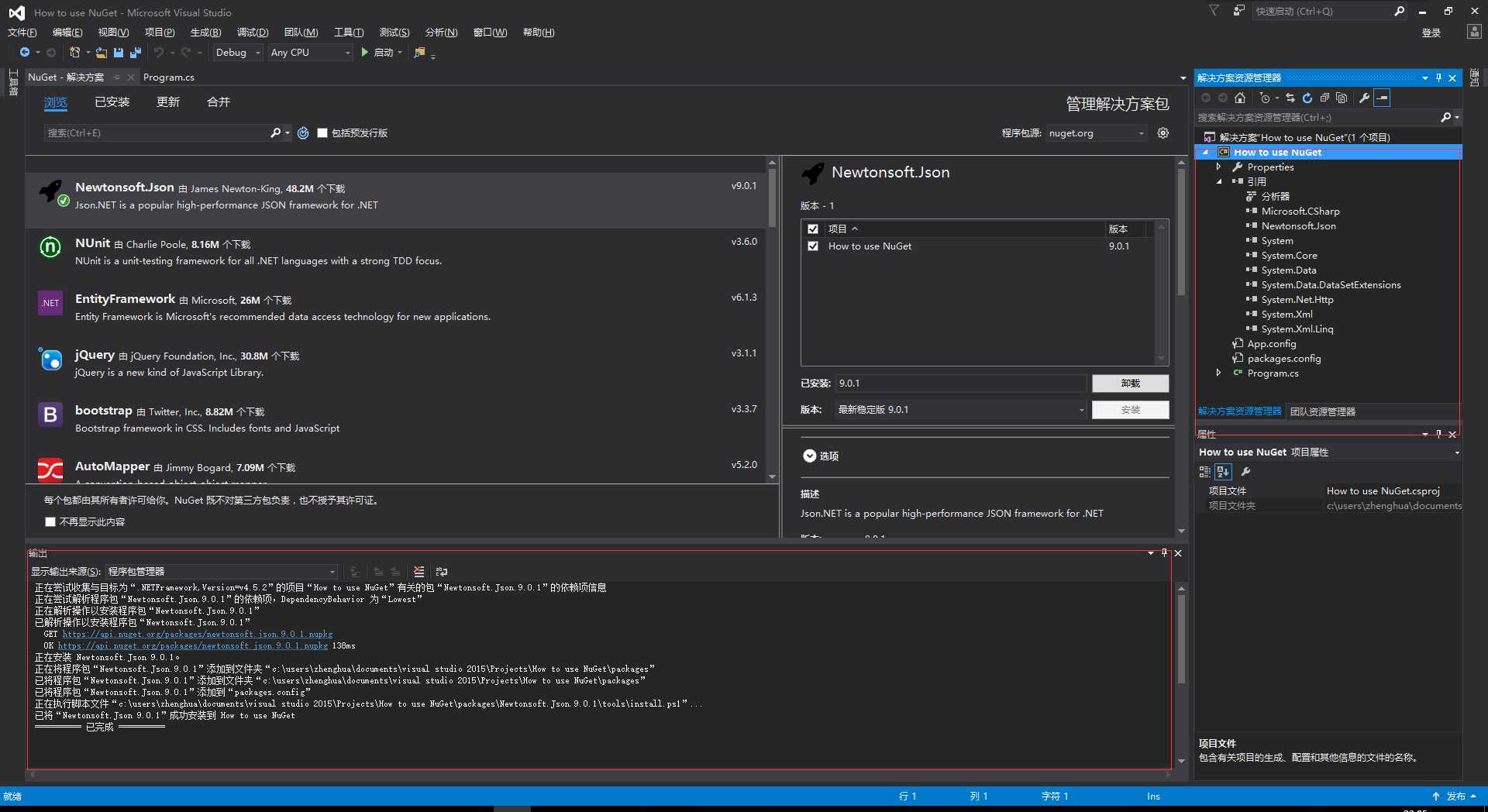Open the Tools menu

(349, 32)
